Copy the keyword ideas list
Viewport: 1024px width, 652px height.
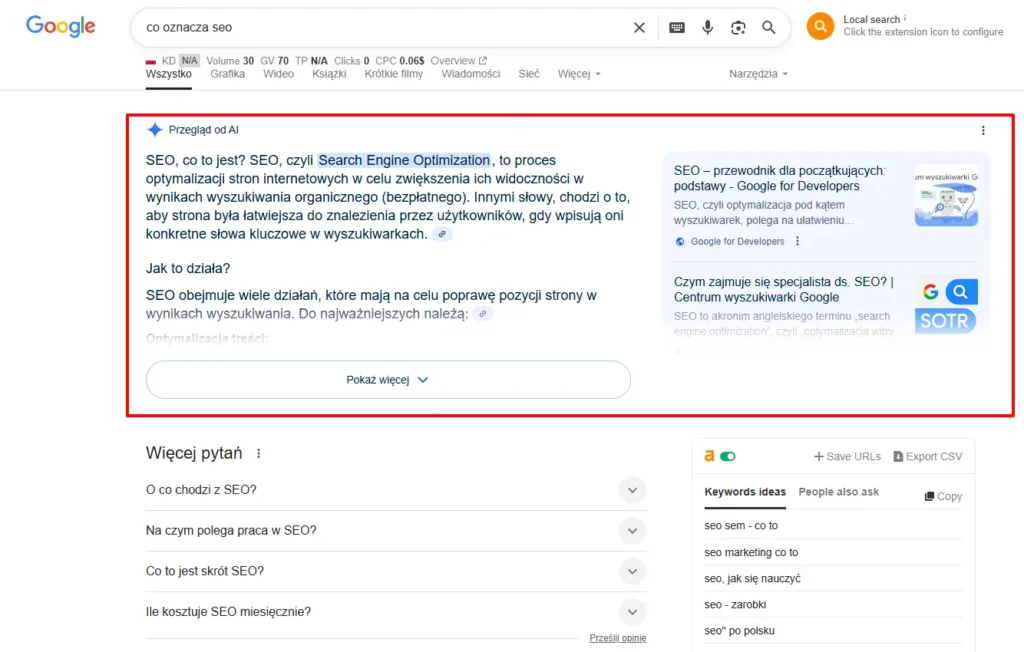[x=943, y=497]
